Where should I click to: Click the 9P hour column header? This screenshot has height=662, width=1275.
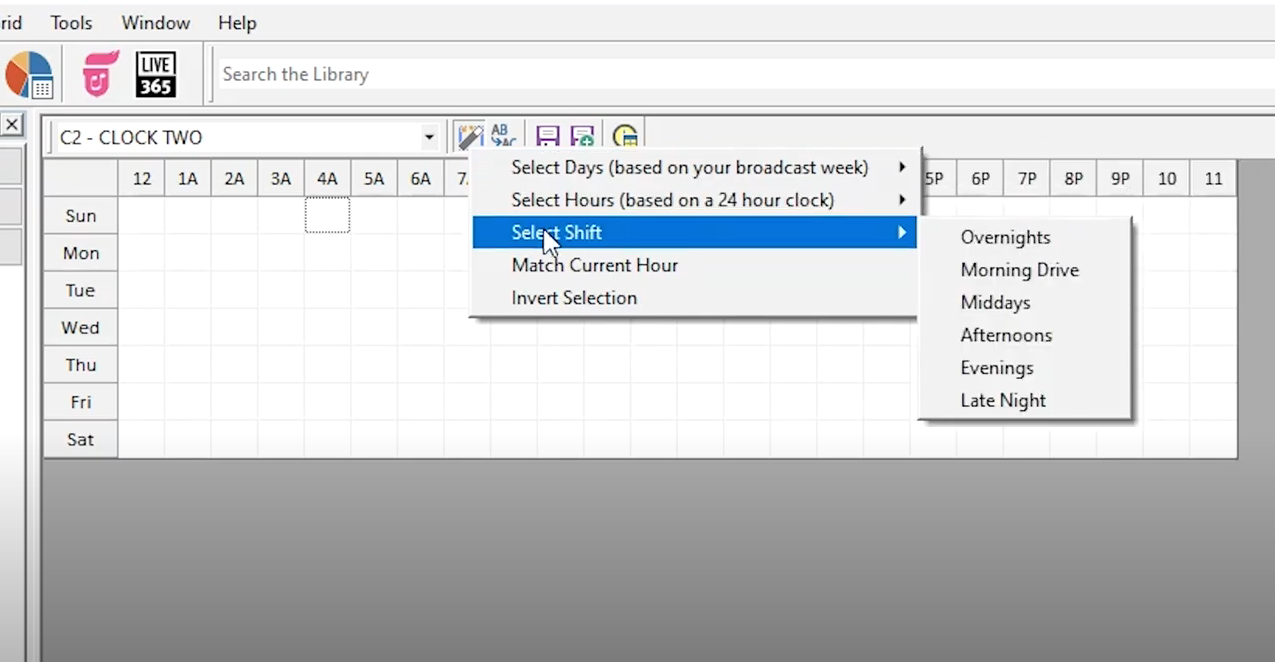1120,179
